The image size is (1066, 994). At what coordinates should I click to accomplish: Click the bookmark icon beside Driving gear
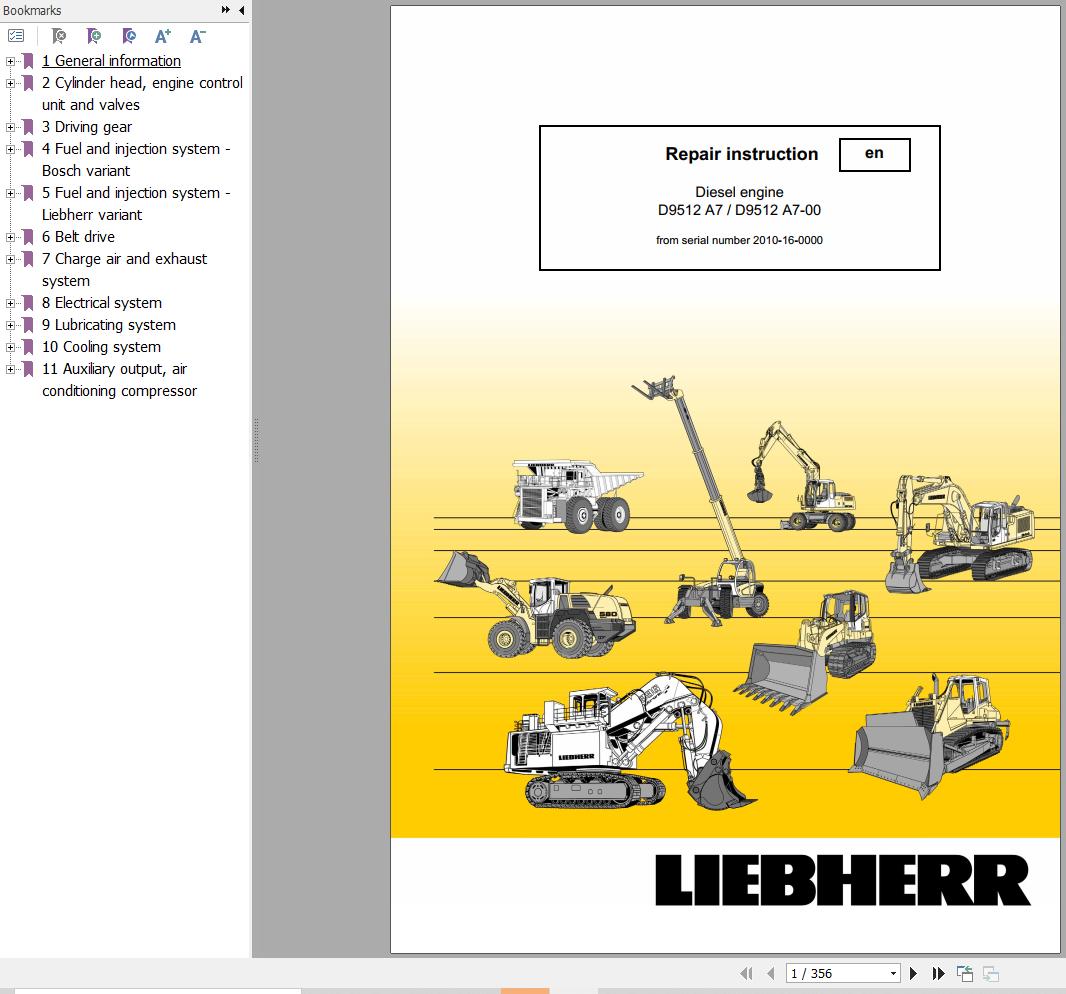(x=29, y=127)
